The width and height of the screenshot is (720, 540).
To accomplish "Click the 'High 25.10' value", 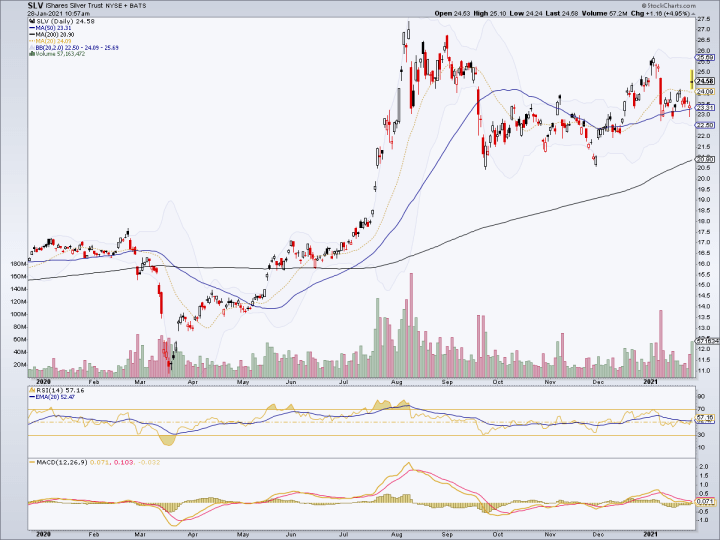I will 489,14.
